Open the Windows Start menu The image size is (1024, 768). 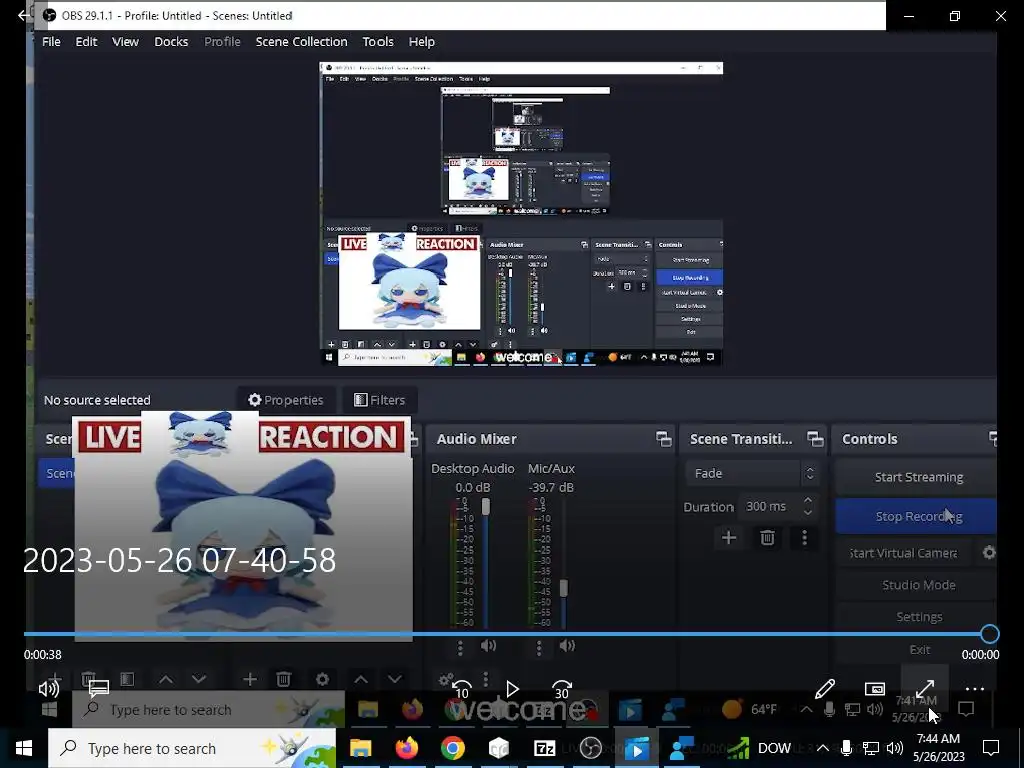(24, 748)
